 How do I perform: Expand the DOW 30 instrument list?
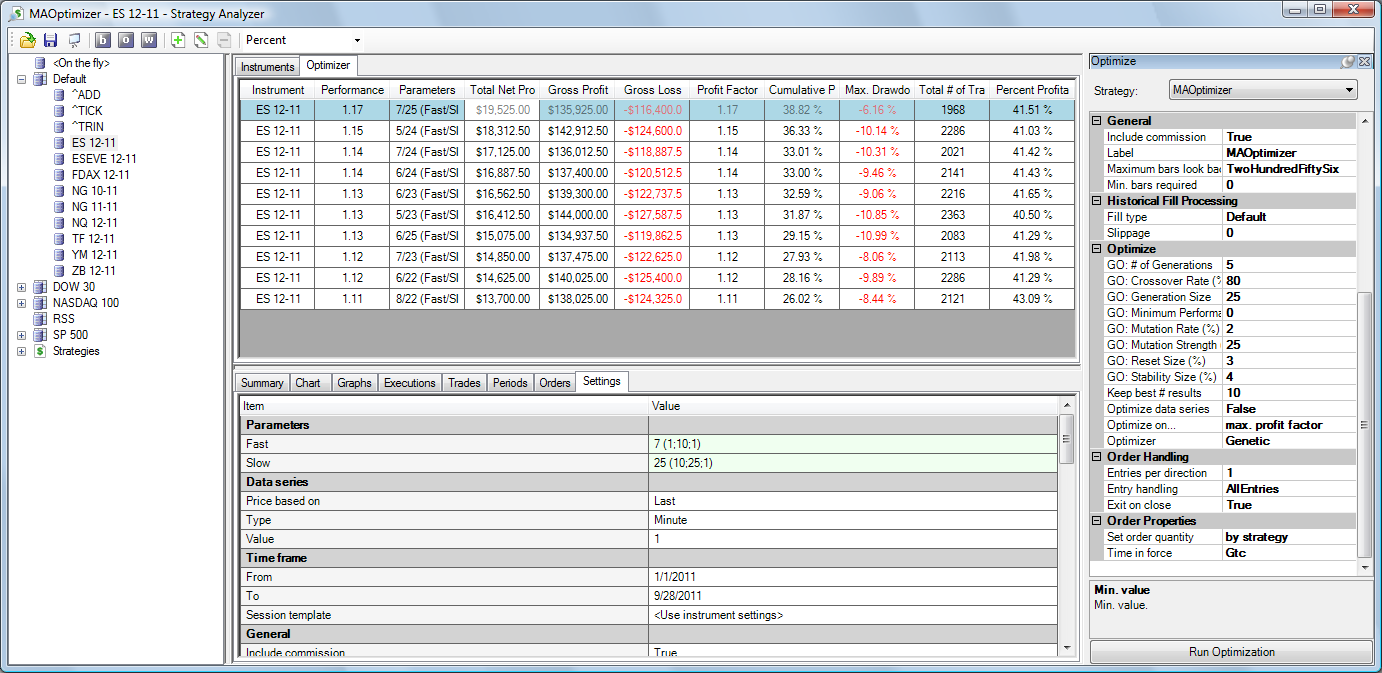[22, 287]
